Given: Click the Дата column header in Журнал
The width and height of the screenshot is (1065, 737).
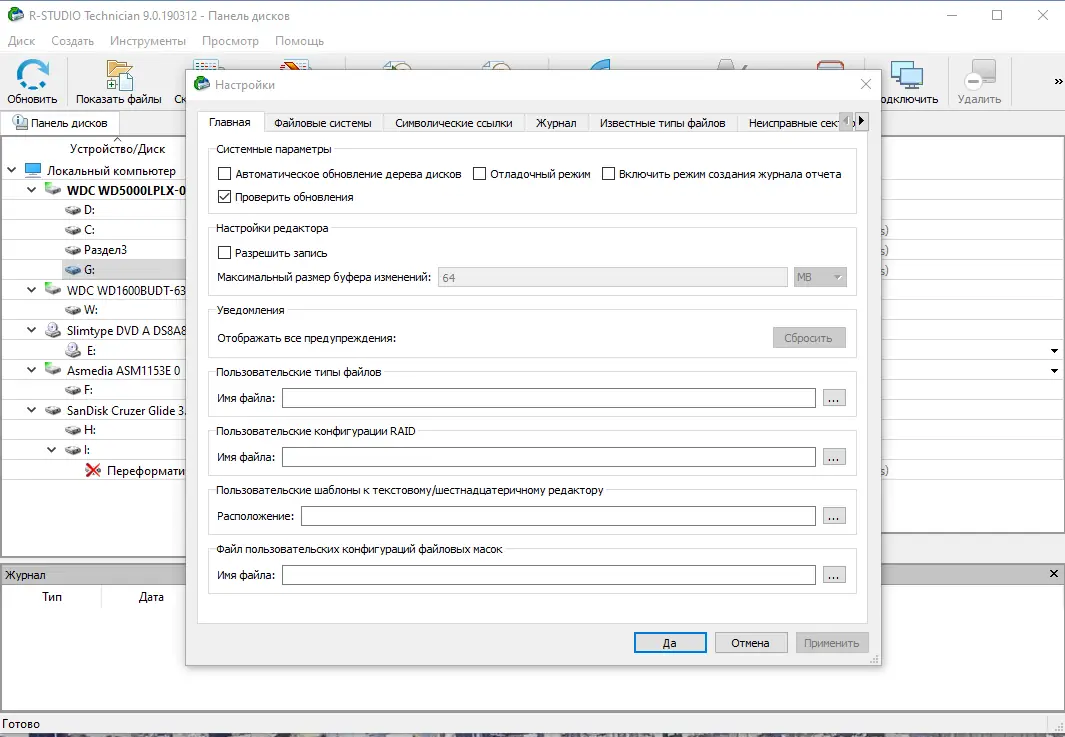Looking at the screenshot, I should point(151,596).
